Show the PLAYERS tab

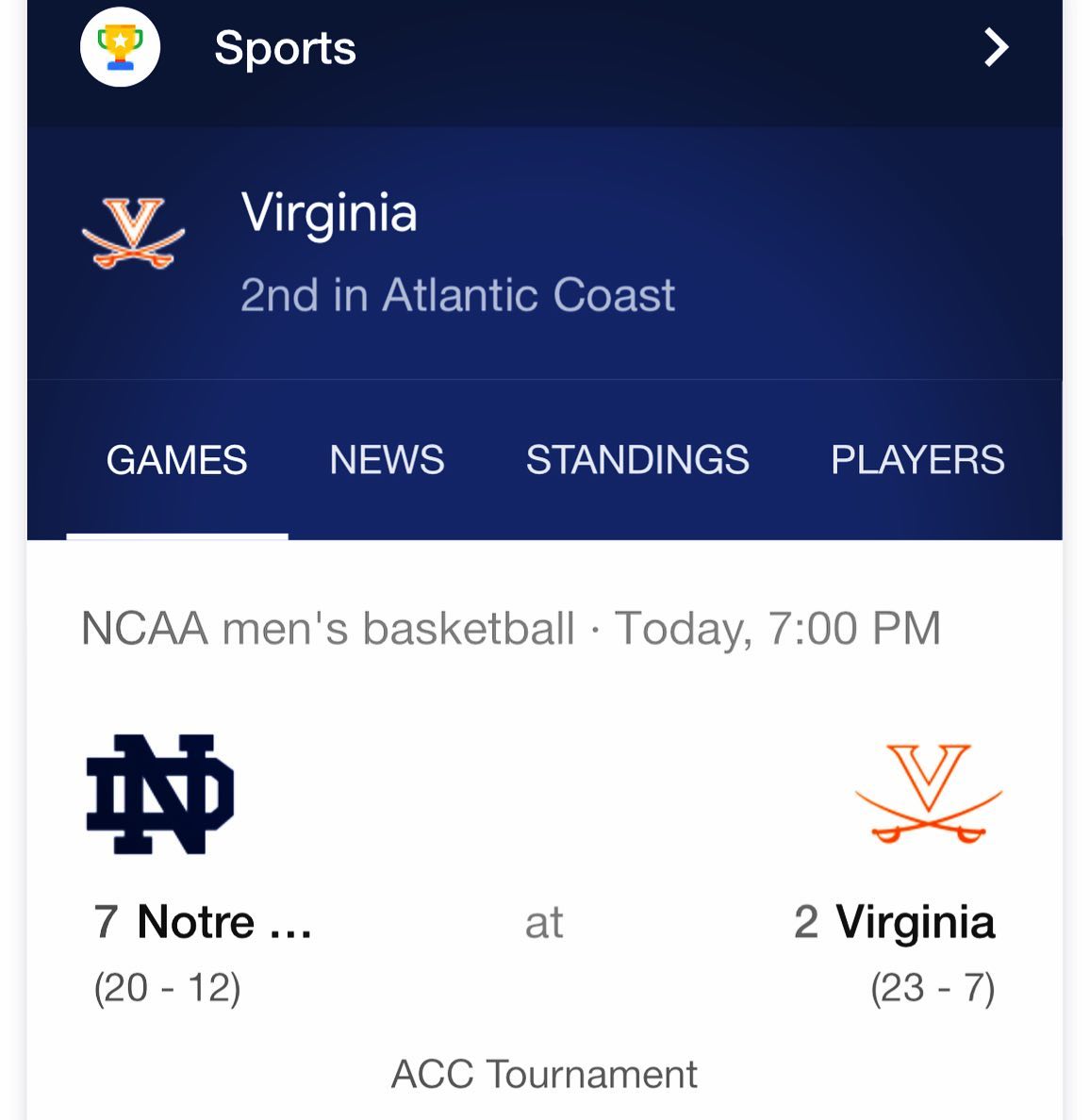pos(917,460)
